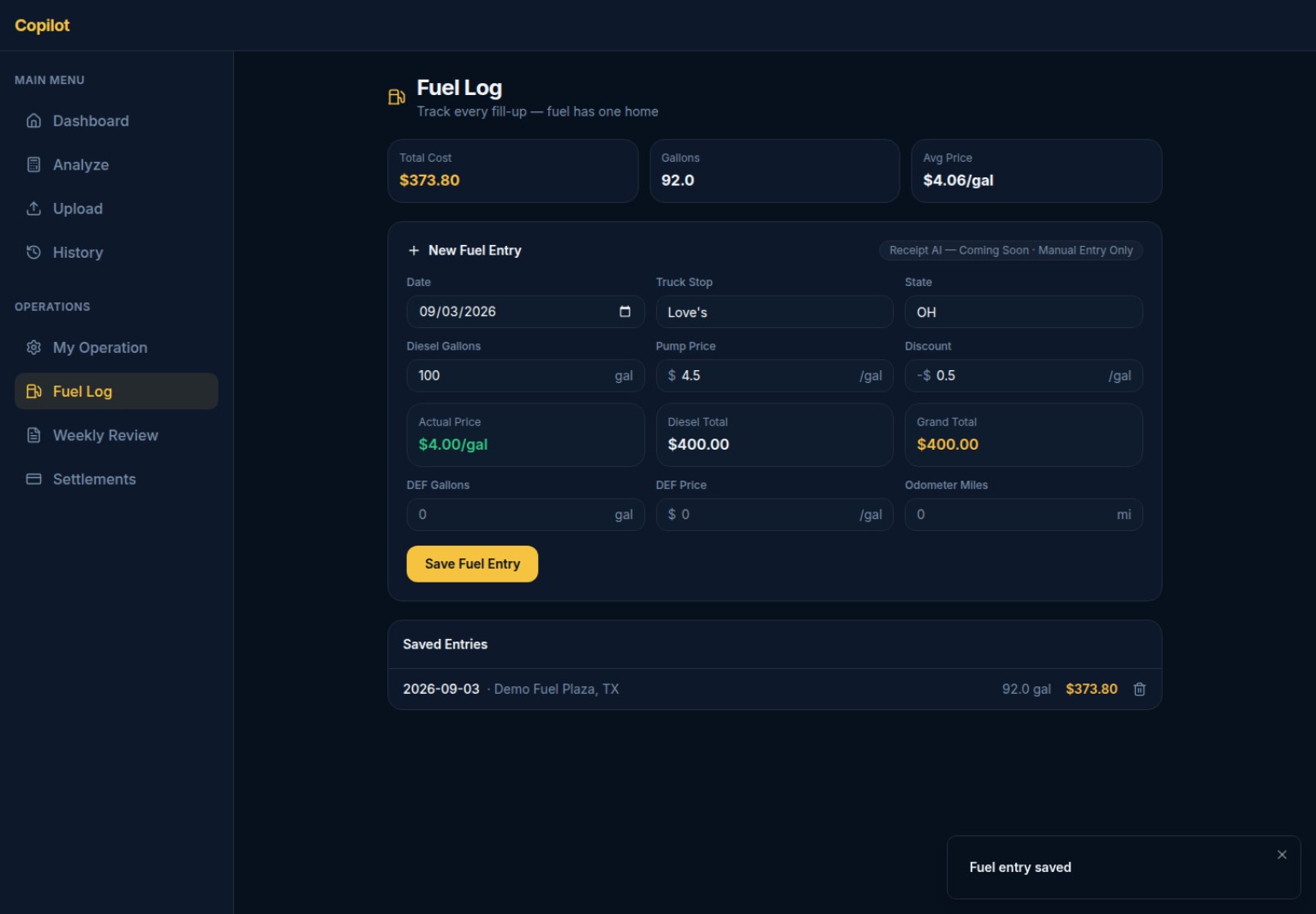
Task: Click the Track every fill-up subtitle
Action: tap(537, 111)
